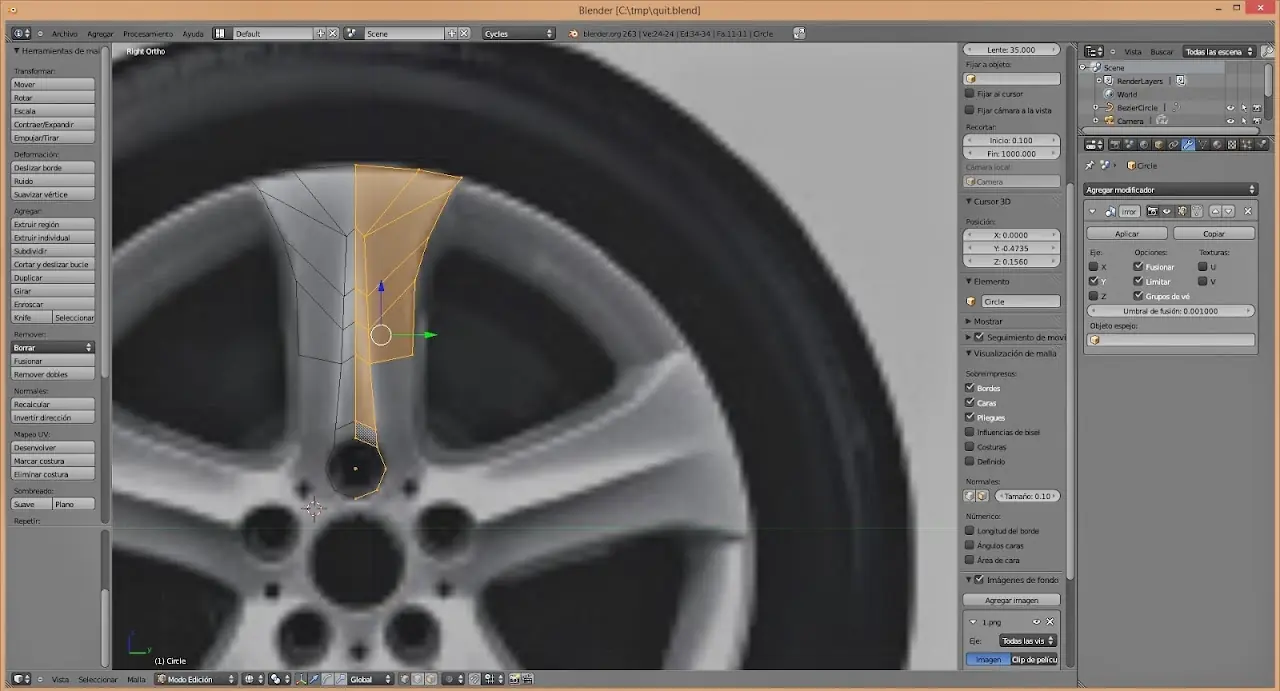Expand BezierCircle tree item
Image resolution: width=1280 pixels, height=691 pixels.
pos(1096,107)
